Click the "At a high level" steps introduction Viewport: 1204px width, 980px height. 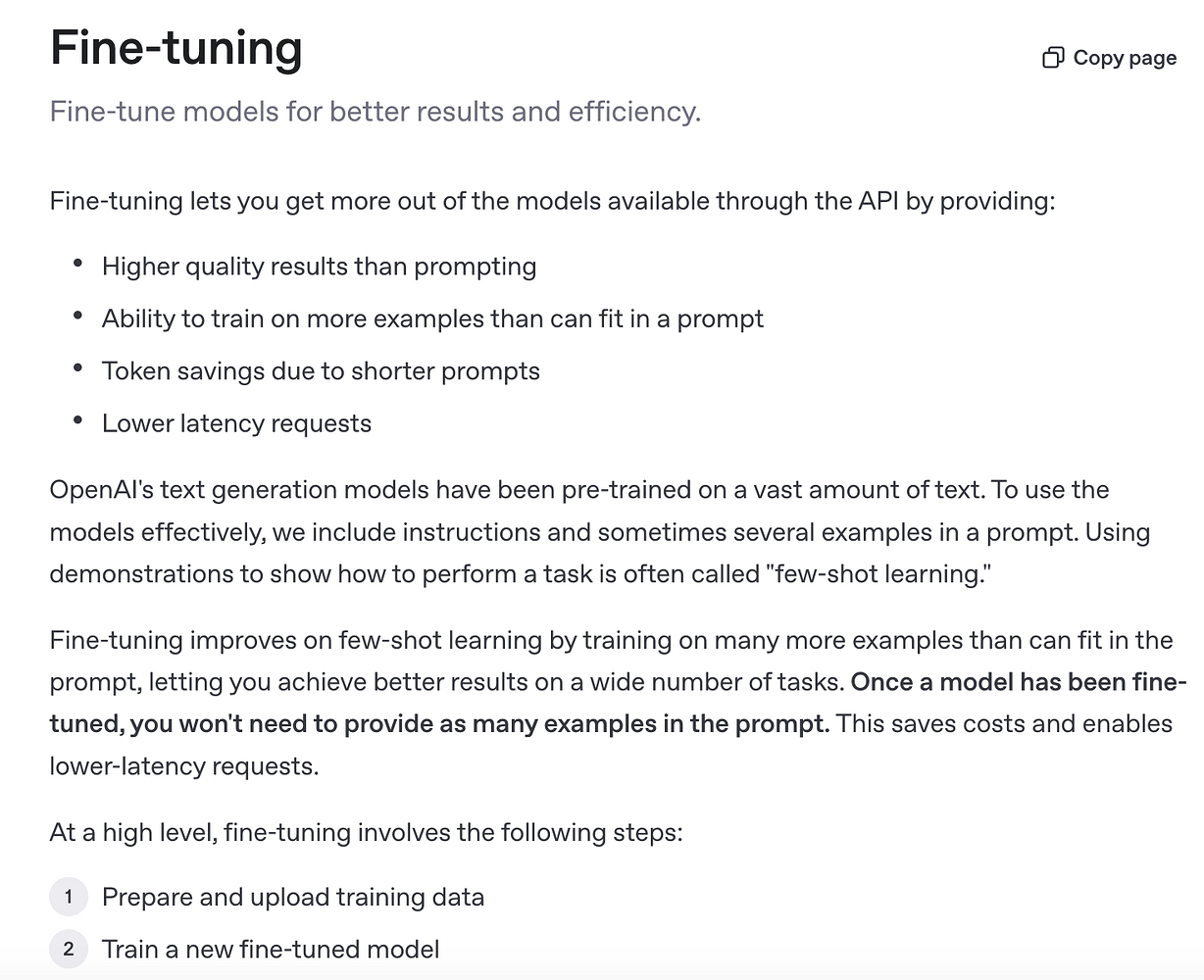(366, 832)
